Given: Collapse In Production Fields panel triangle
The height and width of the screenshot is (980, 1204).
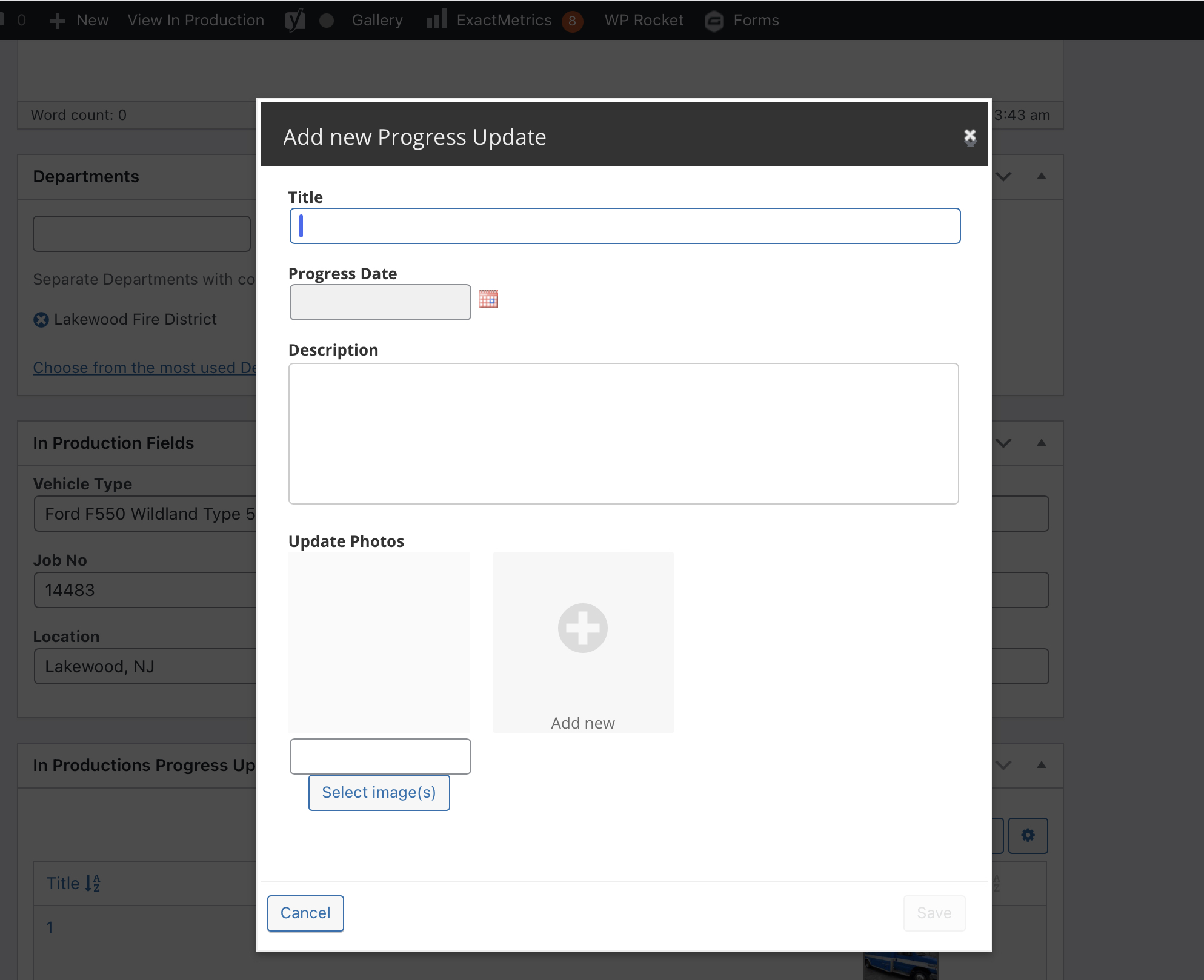Looking at the screenshot, I should [x=1042, y=443].
